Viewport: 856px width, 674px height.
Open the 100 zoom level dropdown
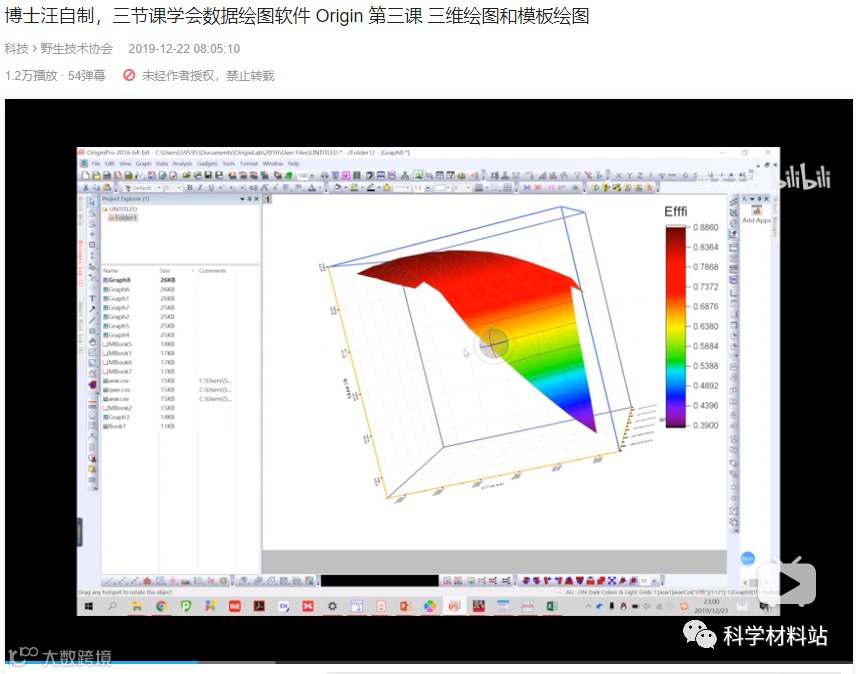[x=312, y=176]
